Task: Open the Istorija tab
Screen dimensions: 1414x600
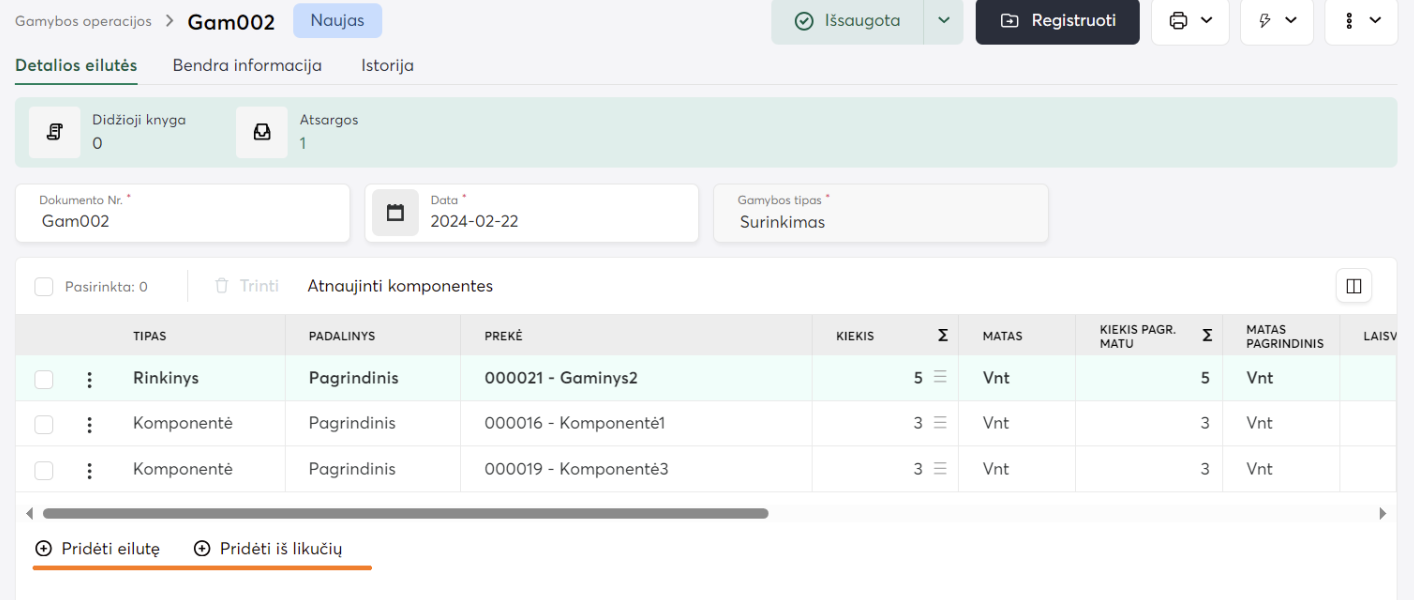Action: pos(387,66)
